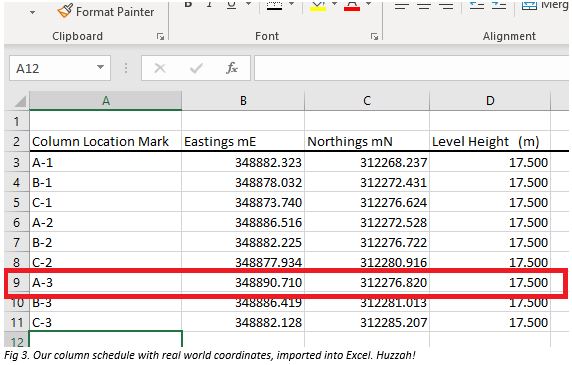
Task: Click the 'Northings mN' header cell
Action: (367, 141)
